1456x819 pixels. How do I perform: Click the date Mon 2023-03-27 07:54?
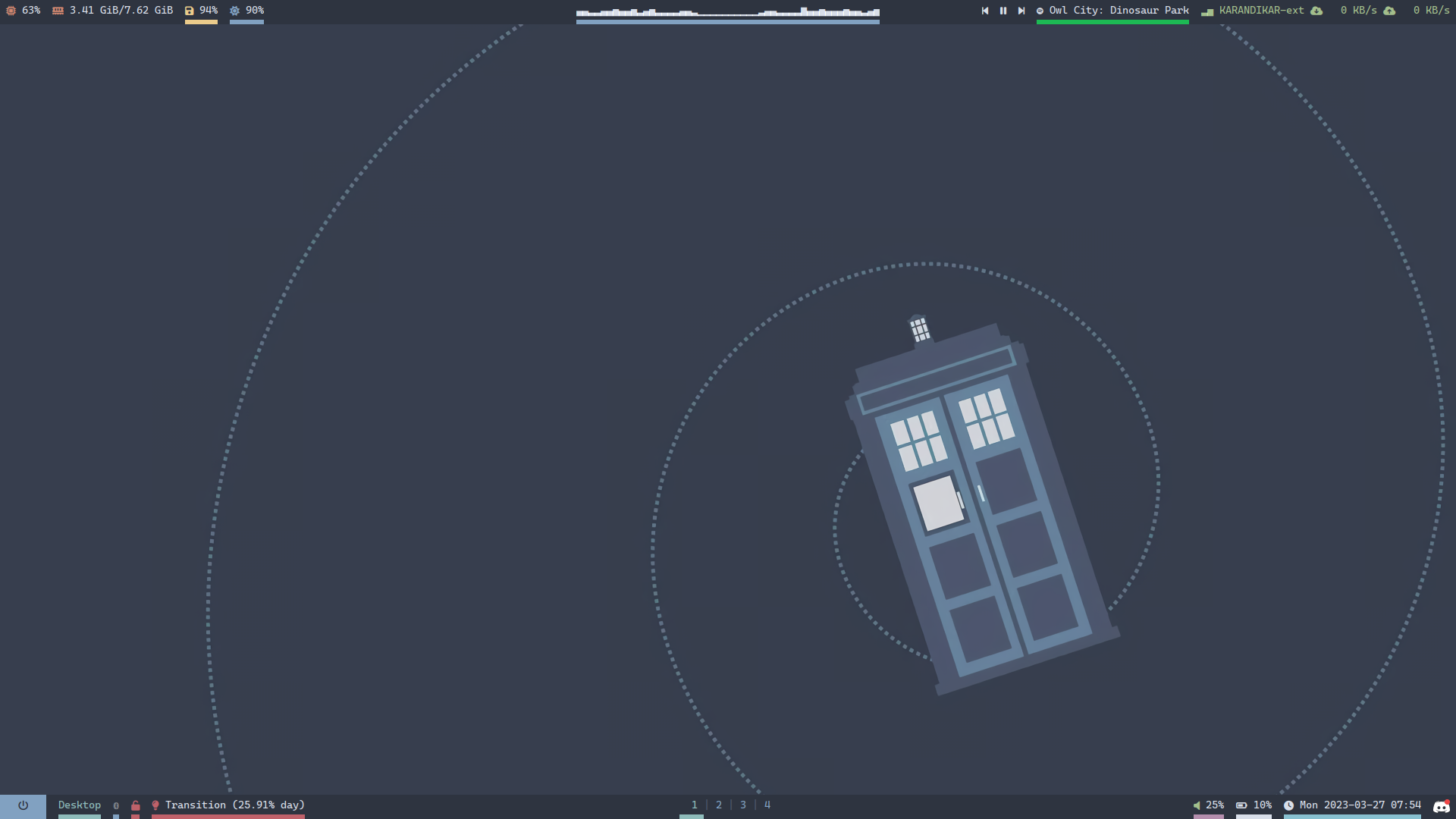(1360, 805)
